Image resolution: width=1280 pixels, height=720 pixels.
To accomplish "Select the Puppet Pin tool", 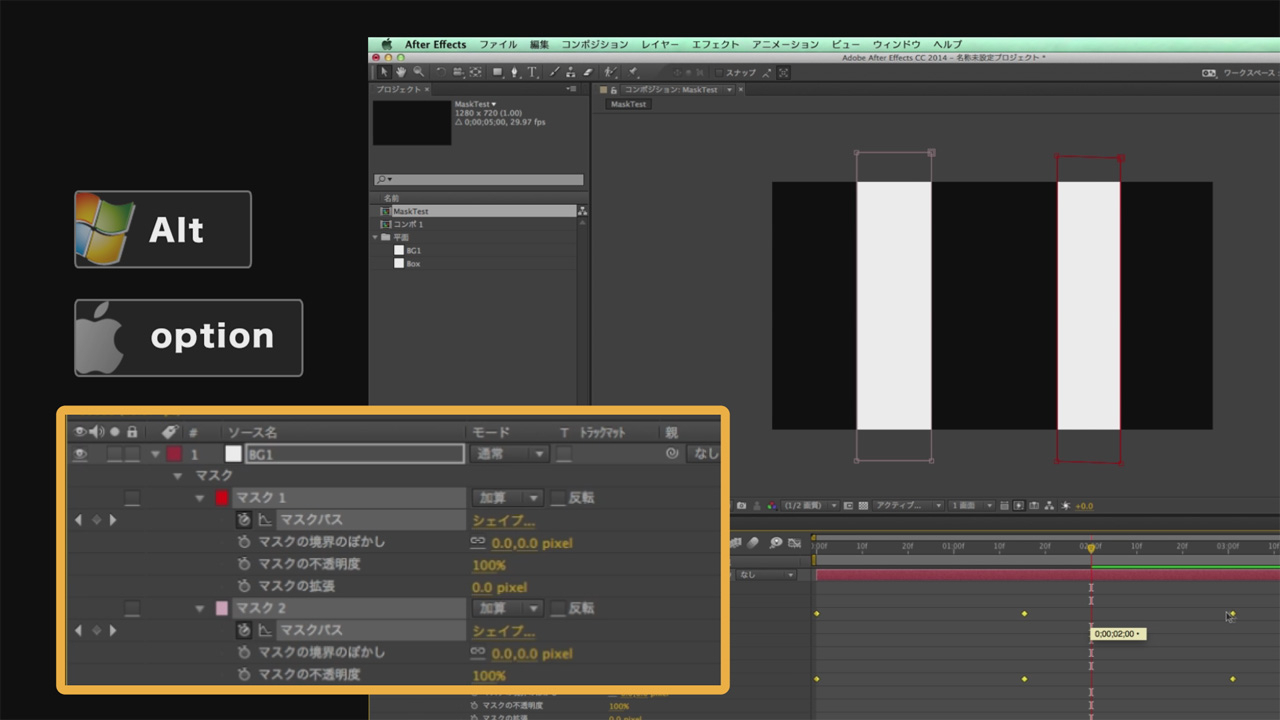I will [x=632, y=72].
